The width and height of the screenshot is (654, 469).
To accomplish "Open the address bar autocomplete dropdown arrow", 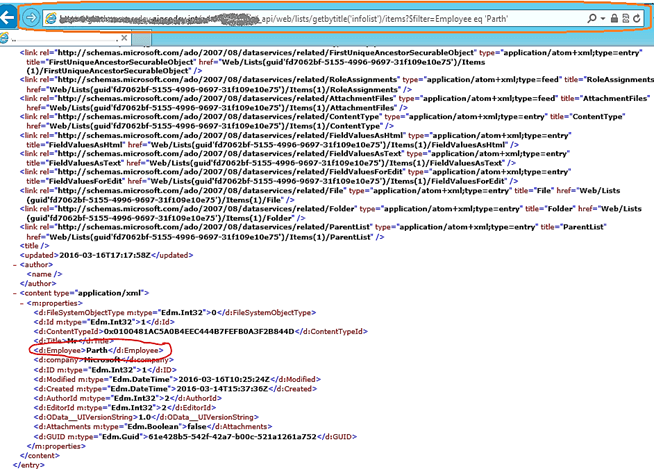I will tap(603, 18).
